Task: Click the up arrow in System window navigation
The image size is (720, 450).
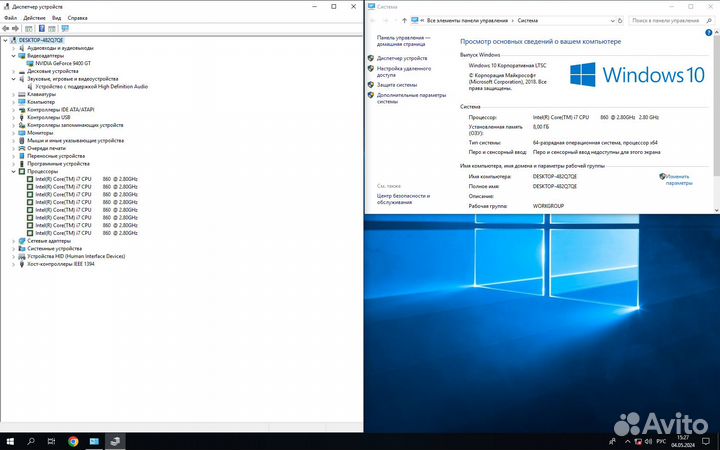Action: click(404, 19)
